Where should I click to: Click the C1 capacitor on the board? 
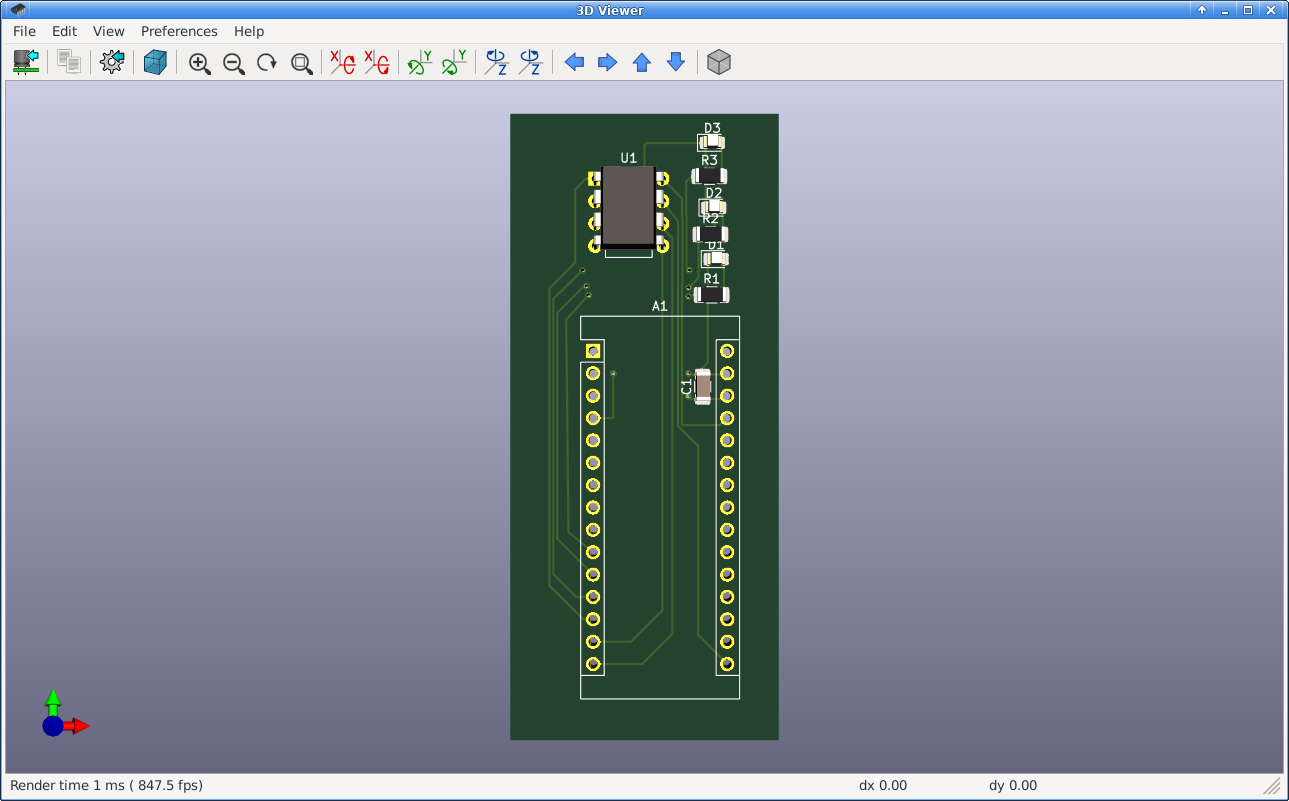click(703, 386)
